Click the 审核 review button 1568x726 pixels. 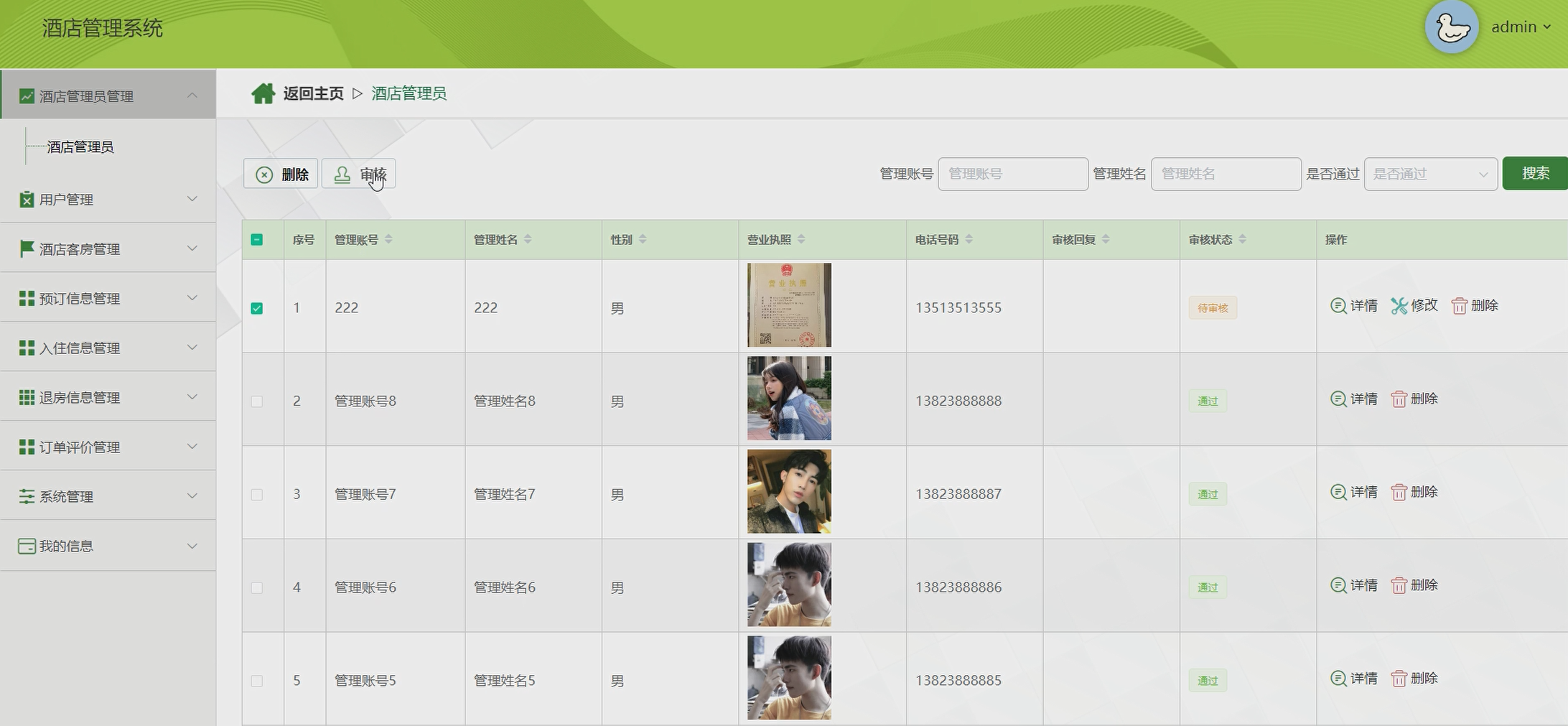358,174
